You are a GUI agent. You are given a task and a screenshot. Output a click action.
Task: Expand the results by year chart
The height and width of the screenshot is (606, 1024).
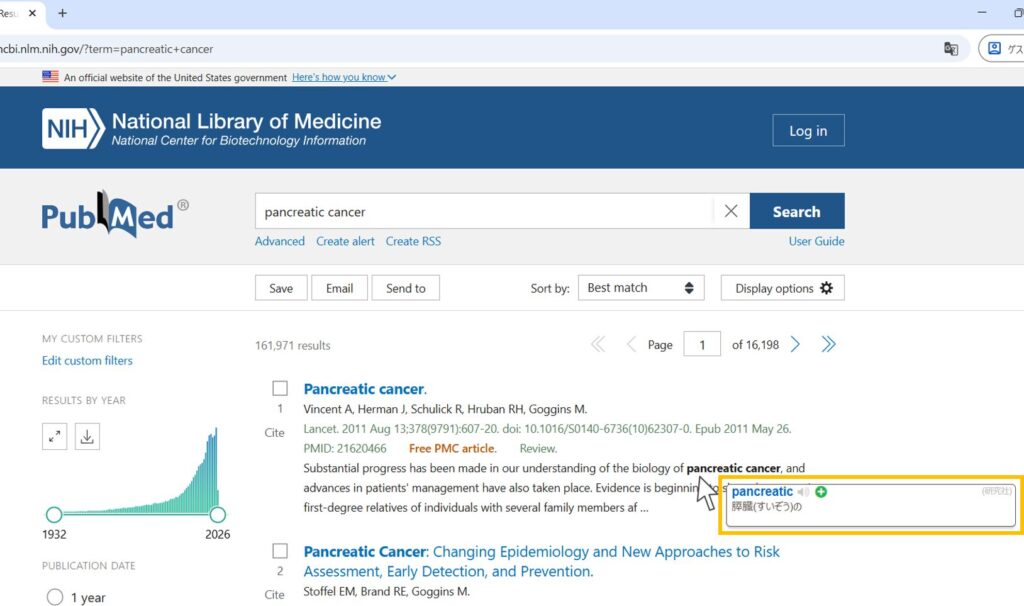(x=54, y=436)
